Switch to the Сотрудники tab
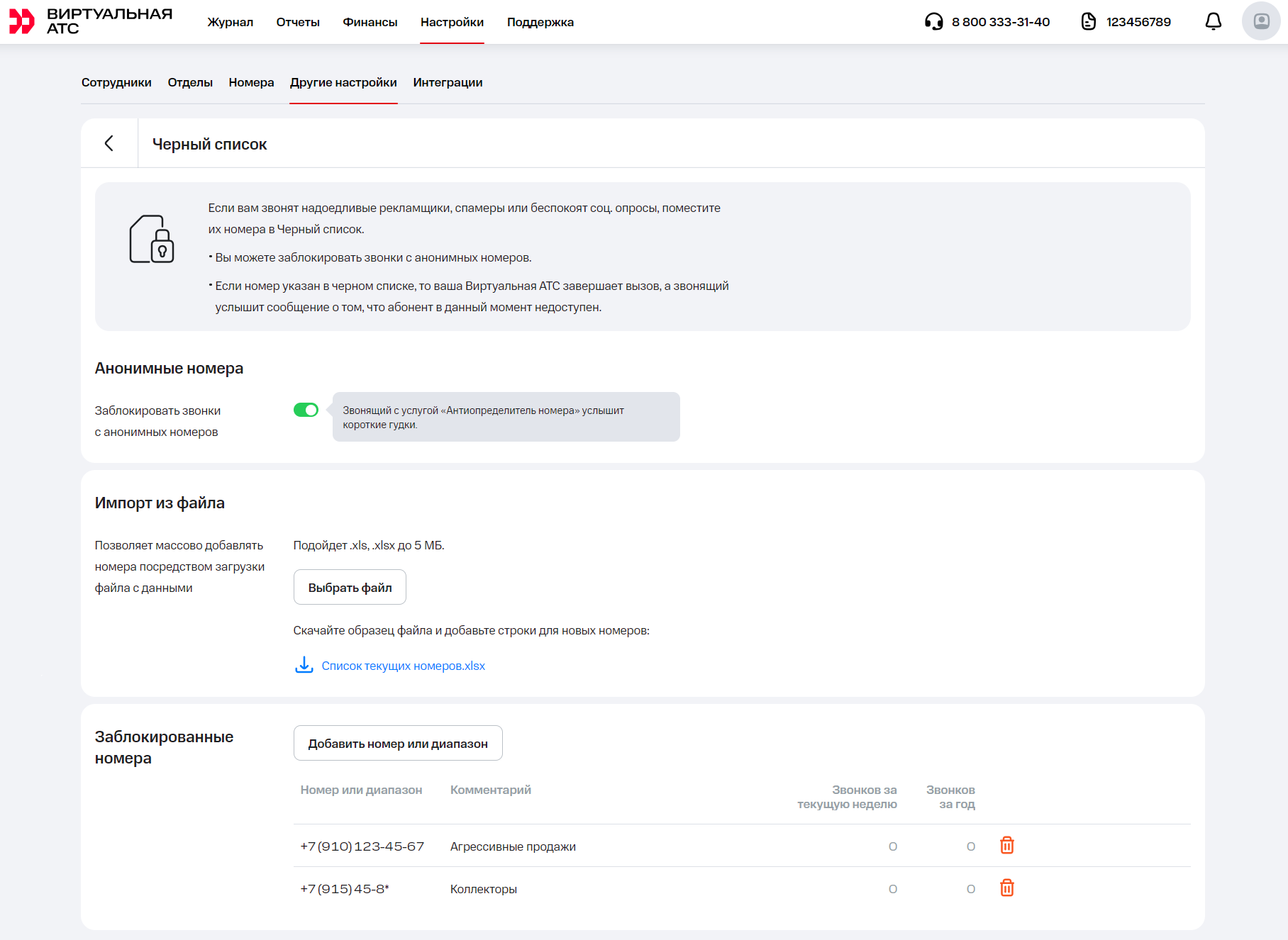The width and height of the screenshot is (1288, 940). [116, 82]
